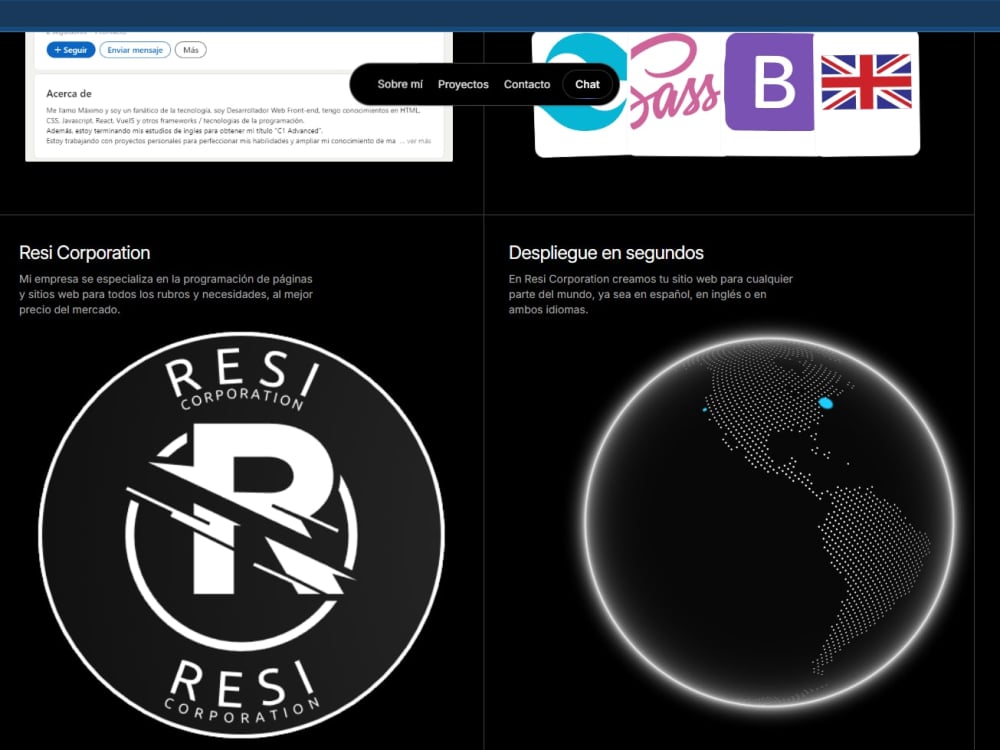Click the blue Seguir button
The width and height of the screenshot is (1000, 750).
pos(71,50)
